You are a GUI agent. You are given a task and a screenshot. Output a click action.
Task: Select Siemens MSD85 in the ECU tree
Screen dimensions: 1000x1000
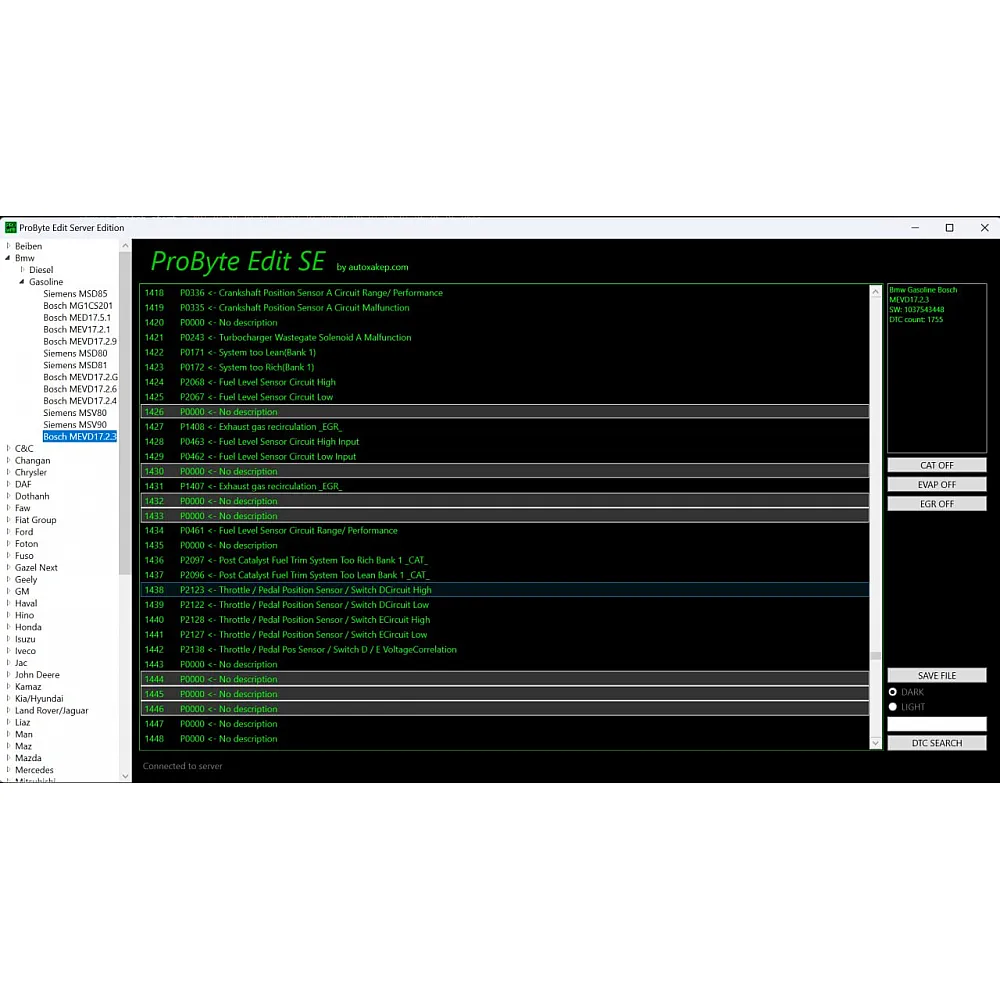tap(75, 294)
